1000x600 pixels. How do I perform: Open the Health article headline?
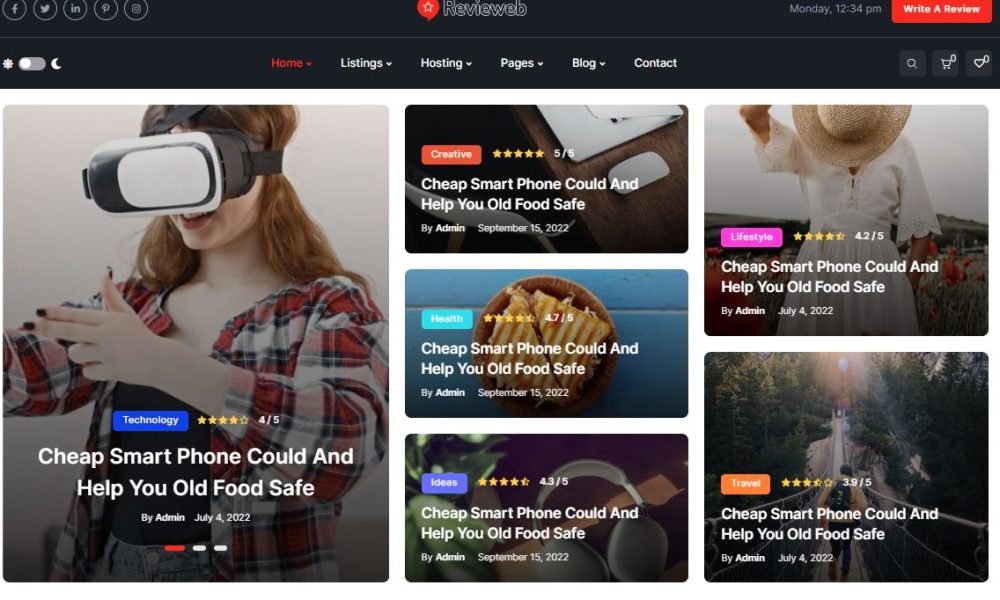point(529,358)
